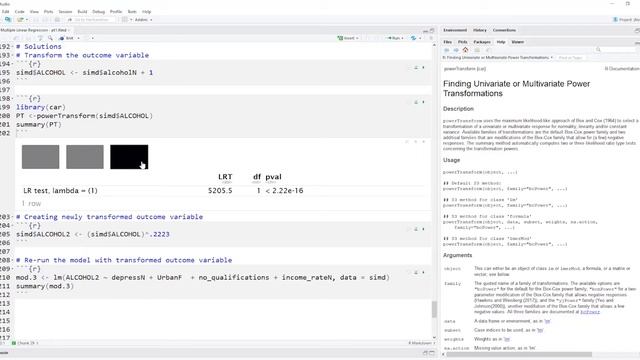Viewport: 640px width, 360px height.
Task: Switch to the Packages tab
Action: (x=482, y=42)
